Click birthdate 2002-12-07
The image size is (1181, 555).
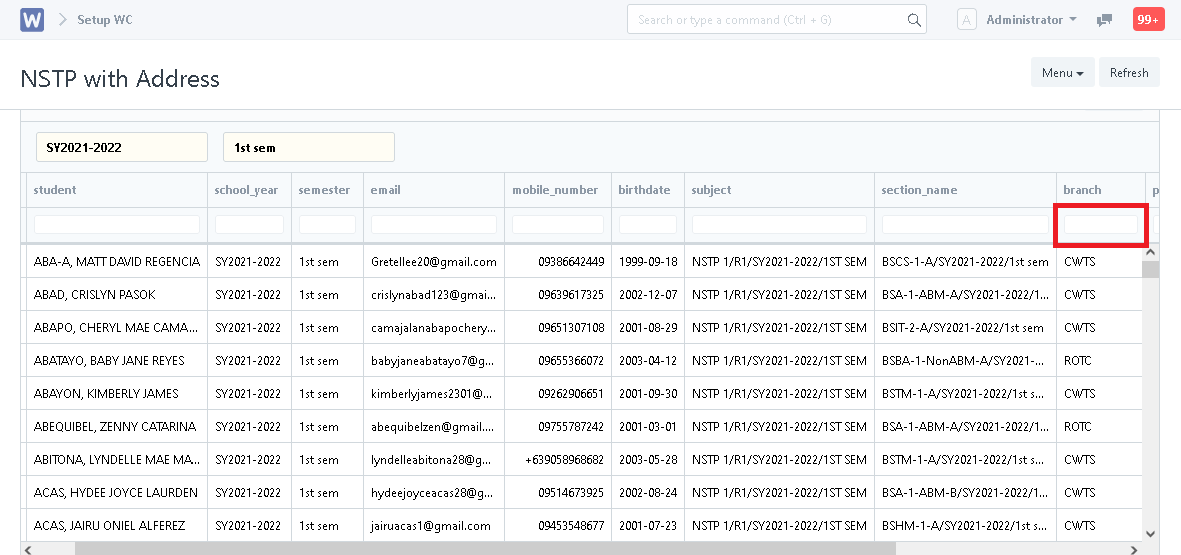pyautogui.click(x=648, y=294)
